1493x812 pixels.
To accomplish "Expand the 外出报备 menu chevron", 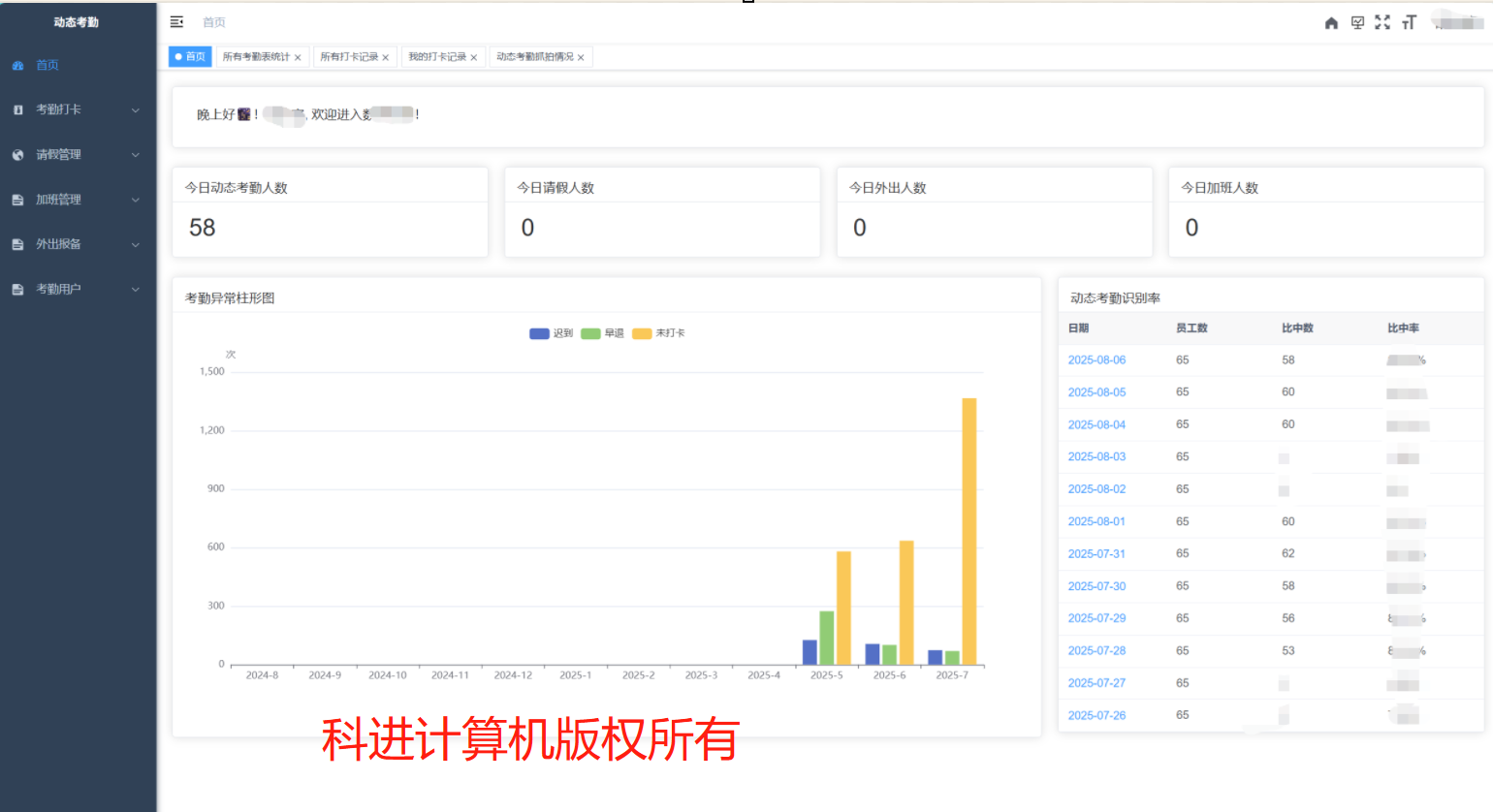I will click(136, 244).
